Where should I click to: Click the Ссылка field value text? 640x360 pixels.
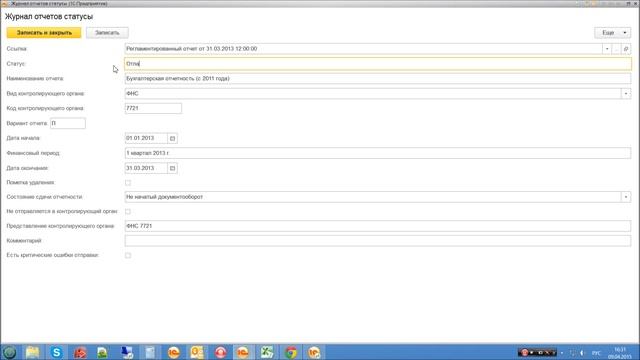pos(191,49)
